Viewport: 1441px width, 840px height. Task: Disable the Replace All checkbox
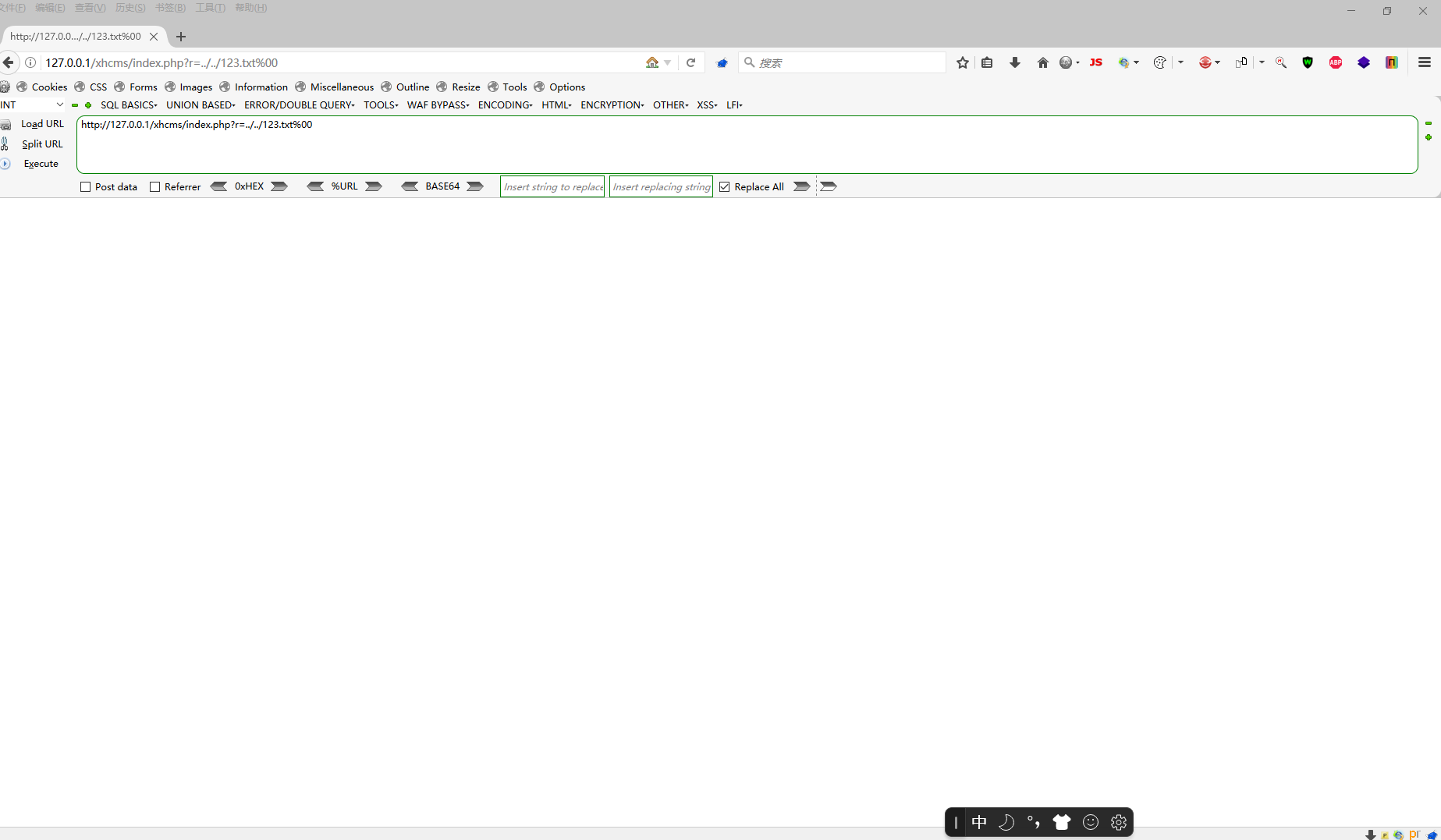725,186
